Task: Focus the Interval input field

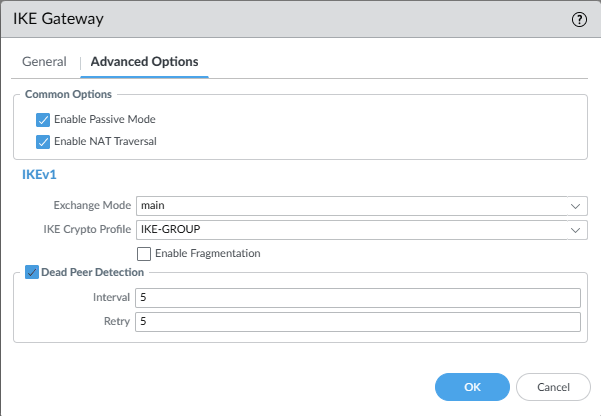Action: point(358,298)
